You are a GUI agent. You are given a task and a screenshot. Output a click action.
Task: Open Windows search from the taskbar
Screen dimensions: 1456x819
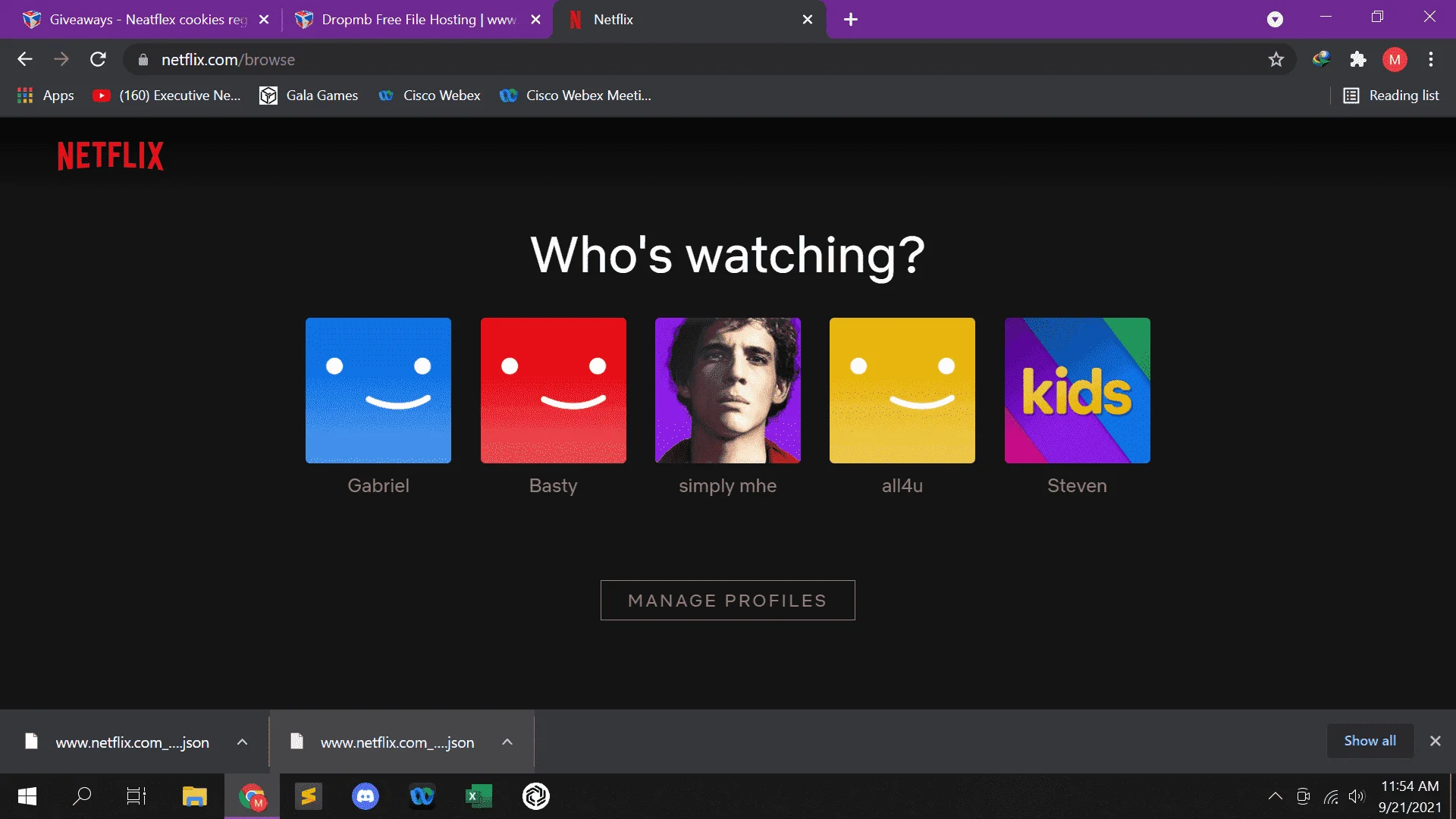tap(82, 796)
